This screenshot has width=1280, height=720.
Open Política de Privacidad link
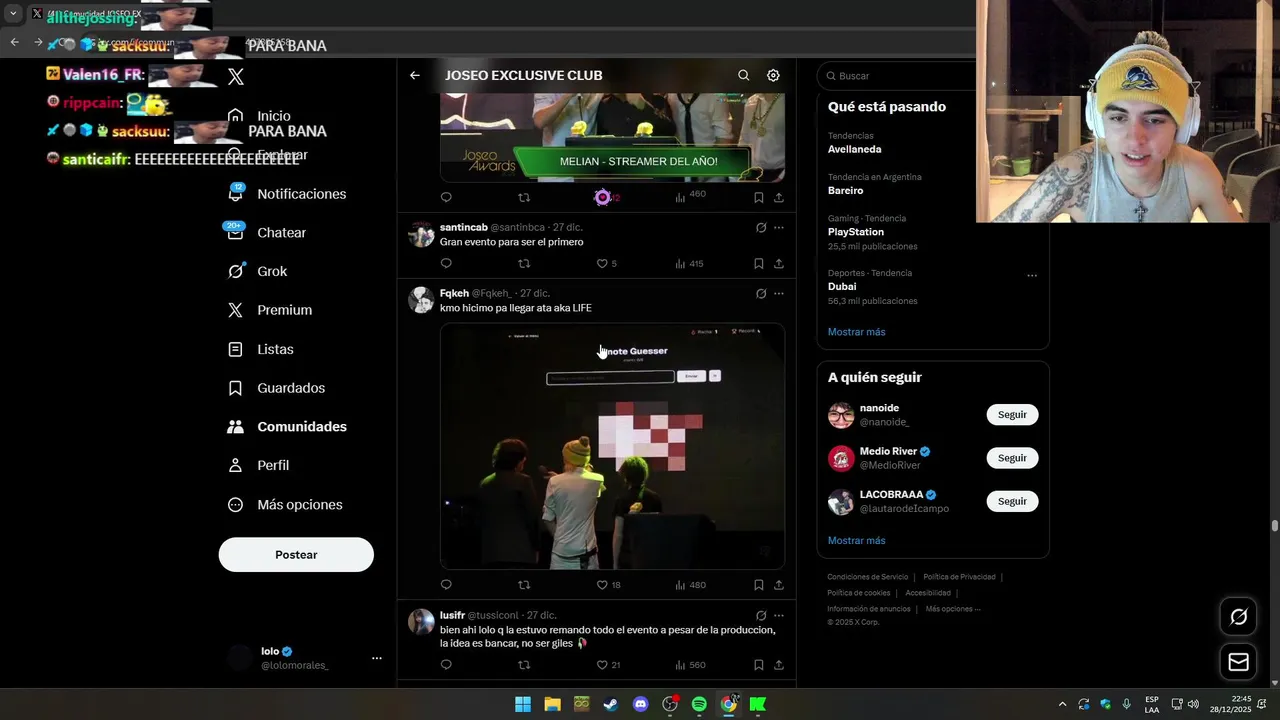959,577
